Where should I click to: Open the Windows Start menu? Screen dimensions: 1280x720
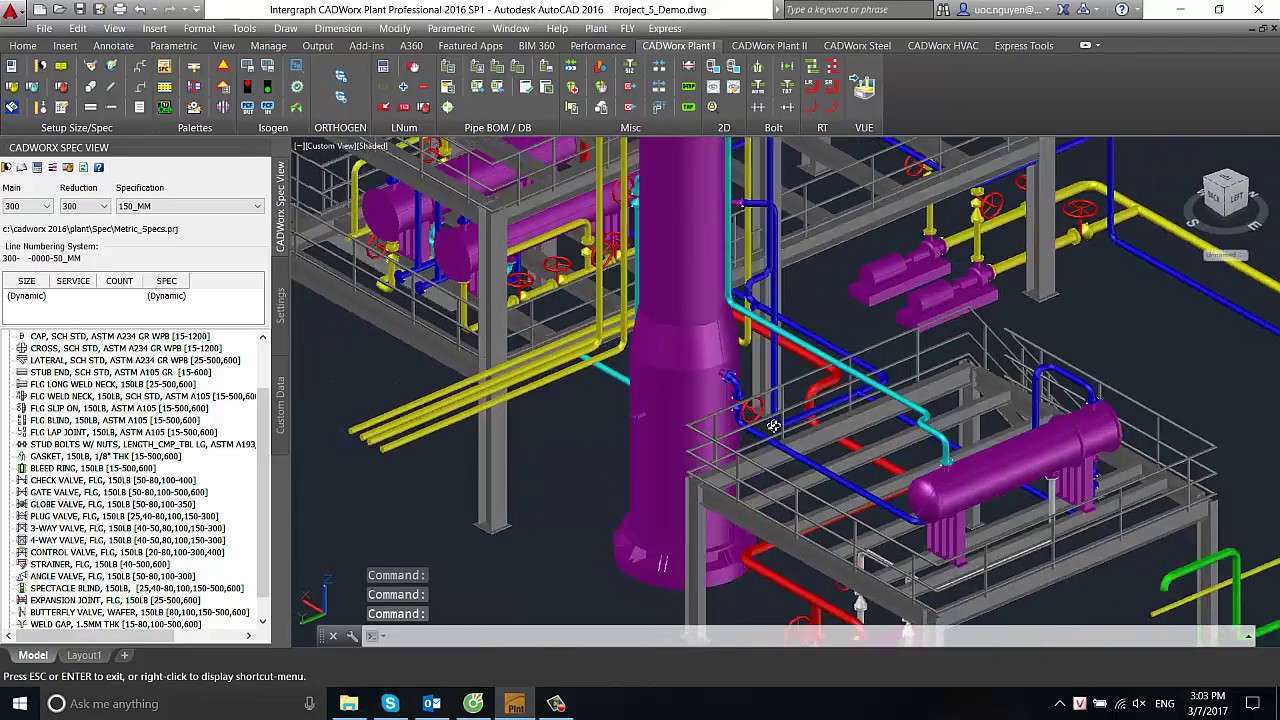pyautogui.click(x=20, y=704)
